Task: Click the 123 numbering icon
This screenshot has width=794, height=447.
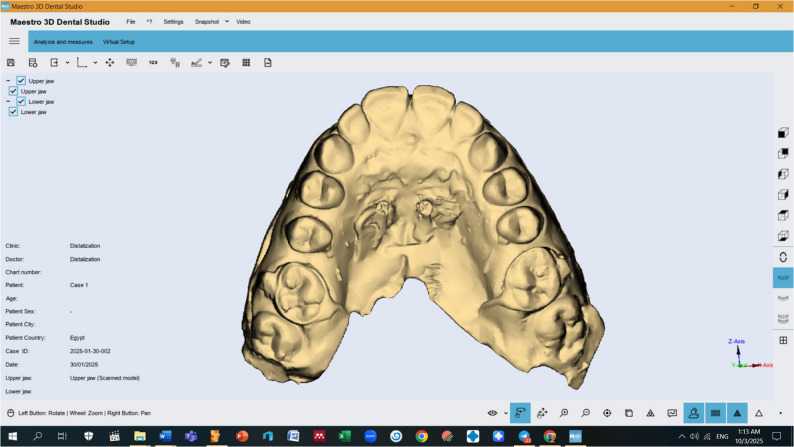Action: [x=153, y=63]
